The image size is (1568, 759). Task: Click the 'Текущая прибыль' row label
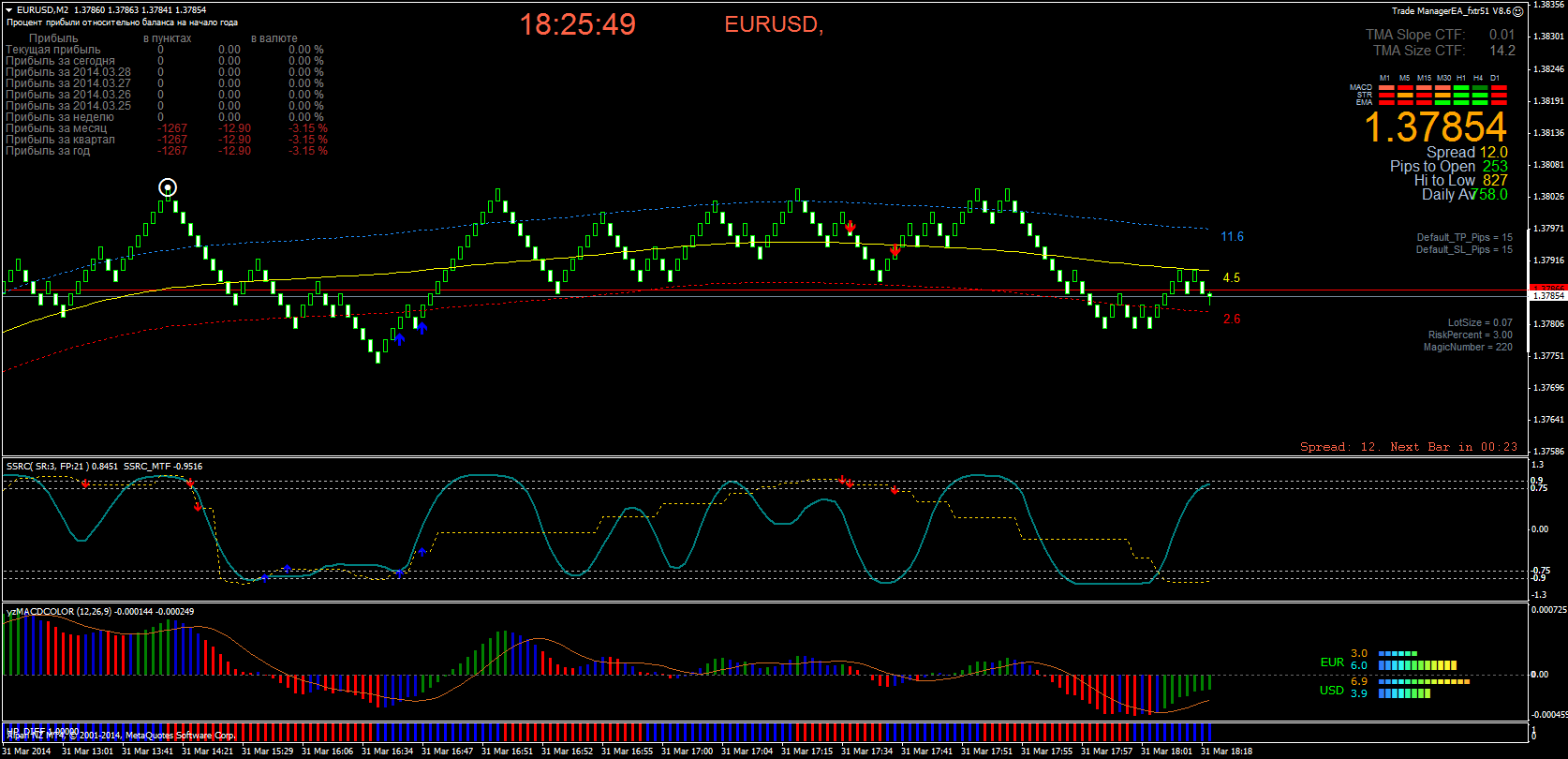52,50
